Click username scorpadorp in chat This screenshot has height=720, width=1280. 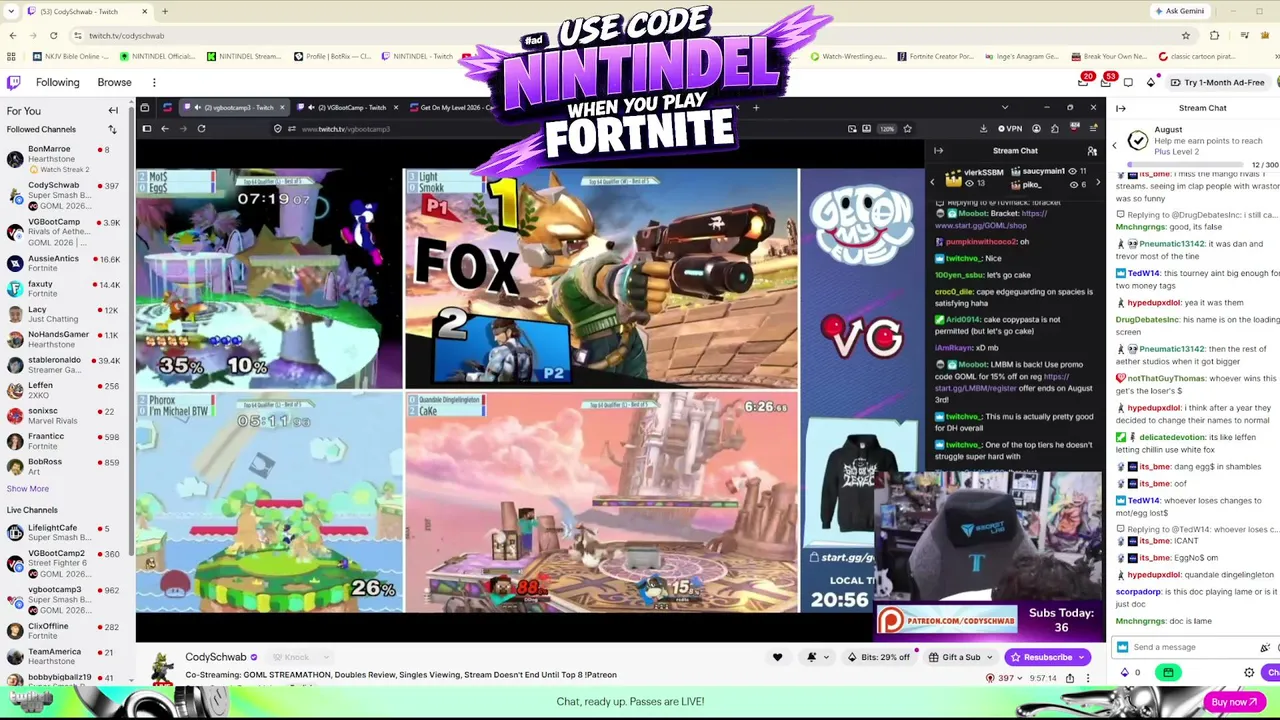click(x=1139, y=591)
